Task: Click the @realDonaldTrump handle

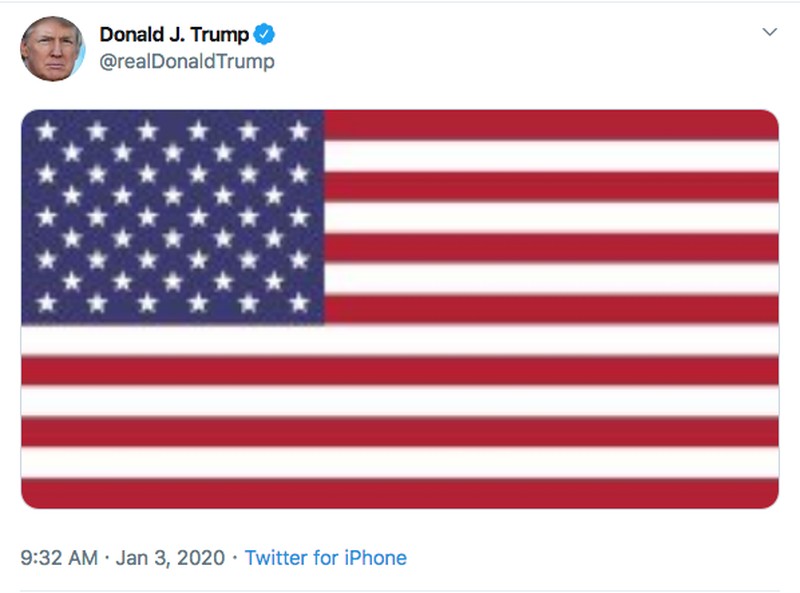Action: [186, 62]
